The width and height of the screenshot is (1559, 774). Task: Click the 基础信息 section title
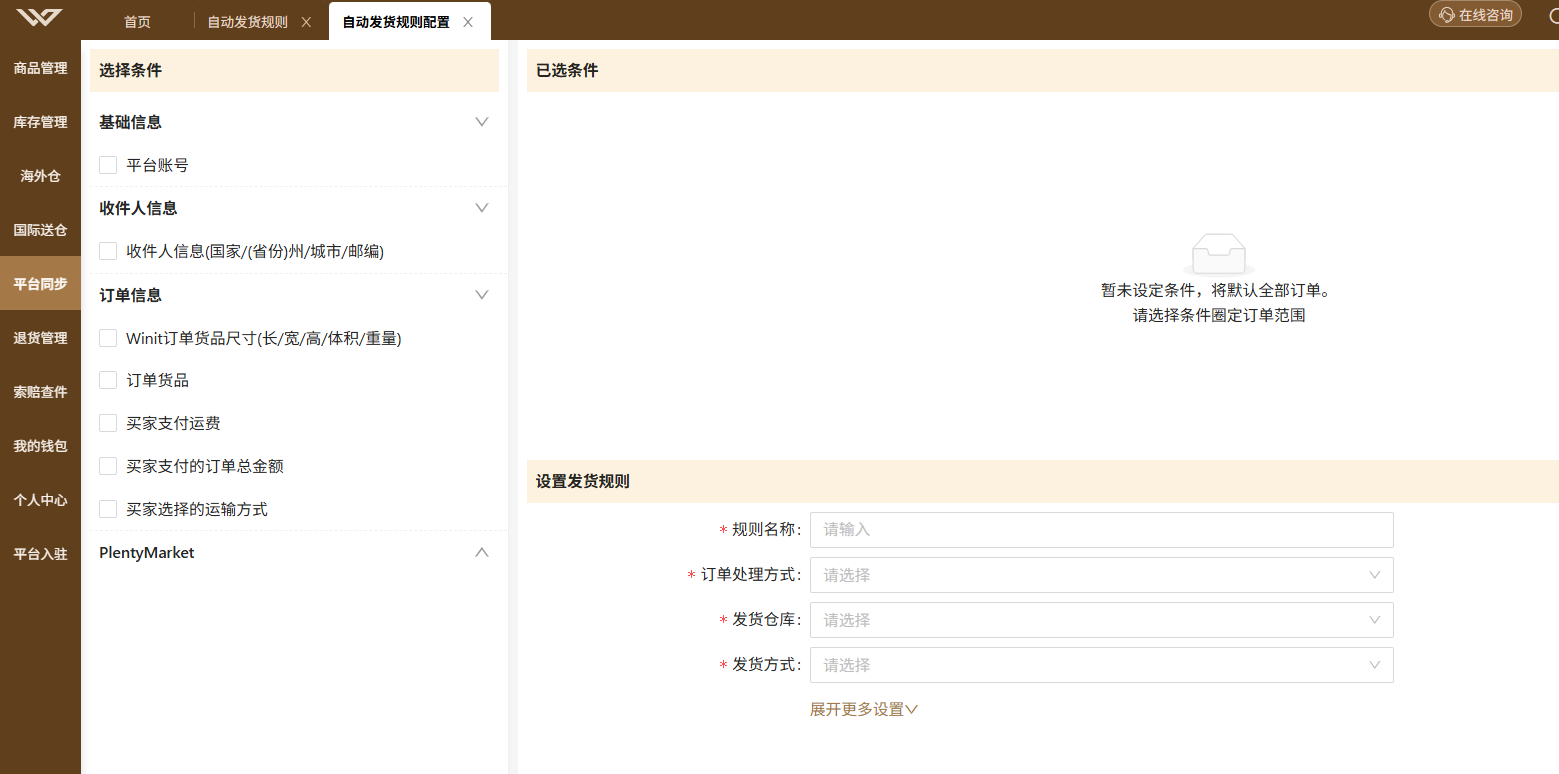[x=131, y=122]
